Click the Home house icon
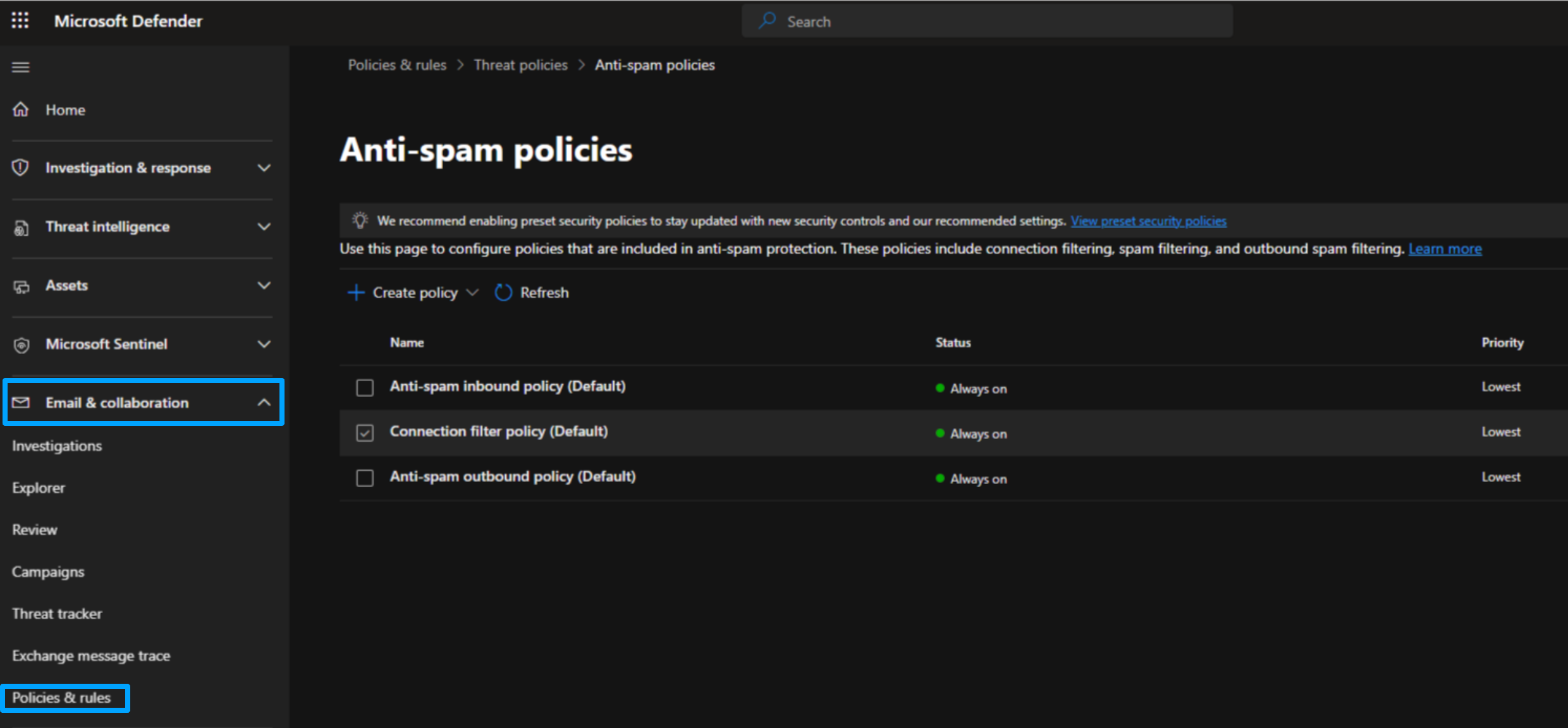Image resolution: width=1568 pixels, height=728 pixels. (x=21, y=109)
